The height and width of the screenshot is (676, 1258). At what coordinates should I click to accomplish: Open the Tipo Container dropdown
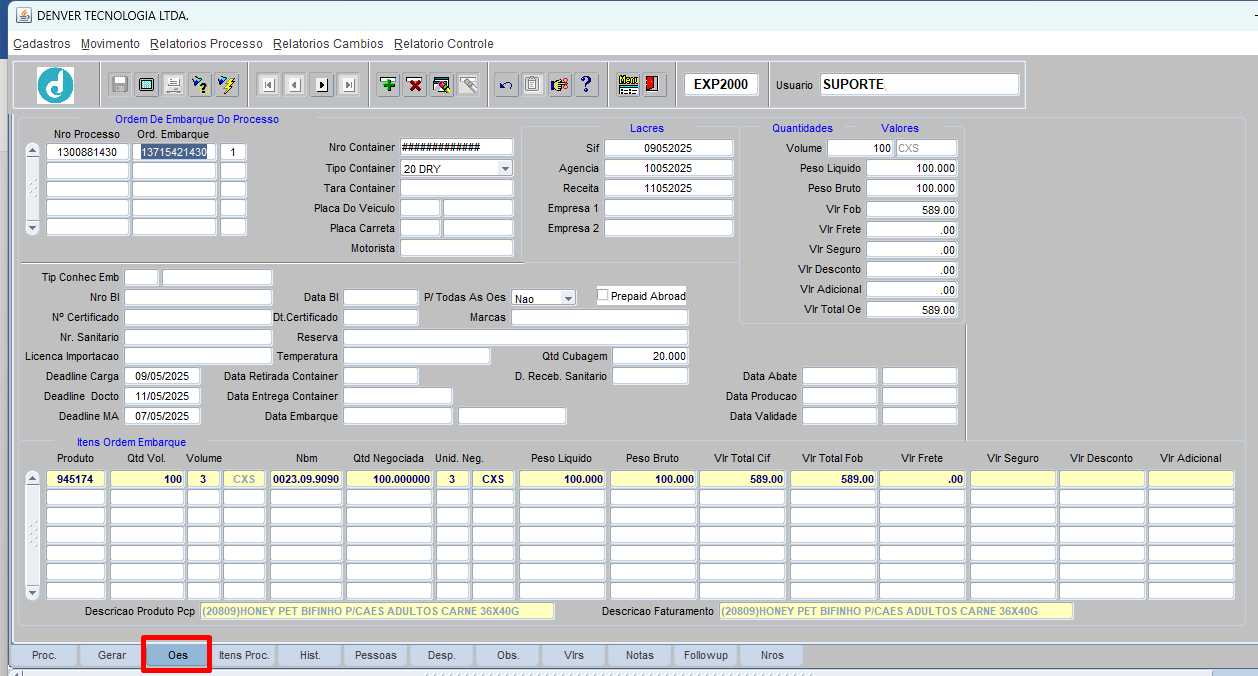[x=505, y=169]
